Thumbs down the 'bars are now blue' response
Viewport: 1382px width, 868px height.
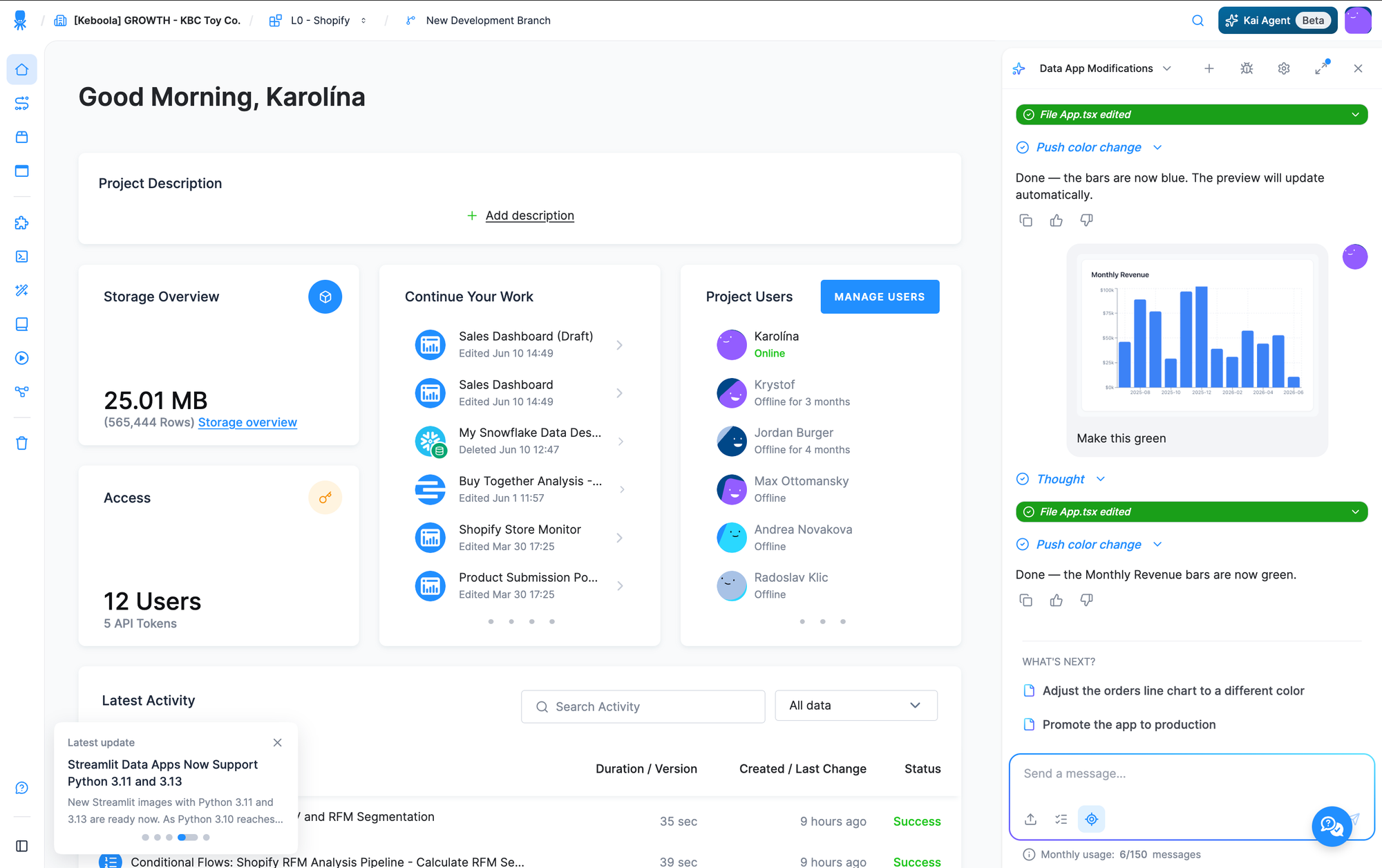1087,220
